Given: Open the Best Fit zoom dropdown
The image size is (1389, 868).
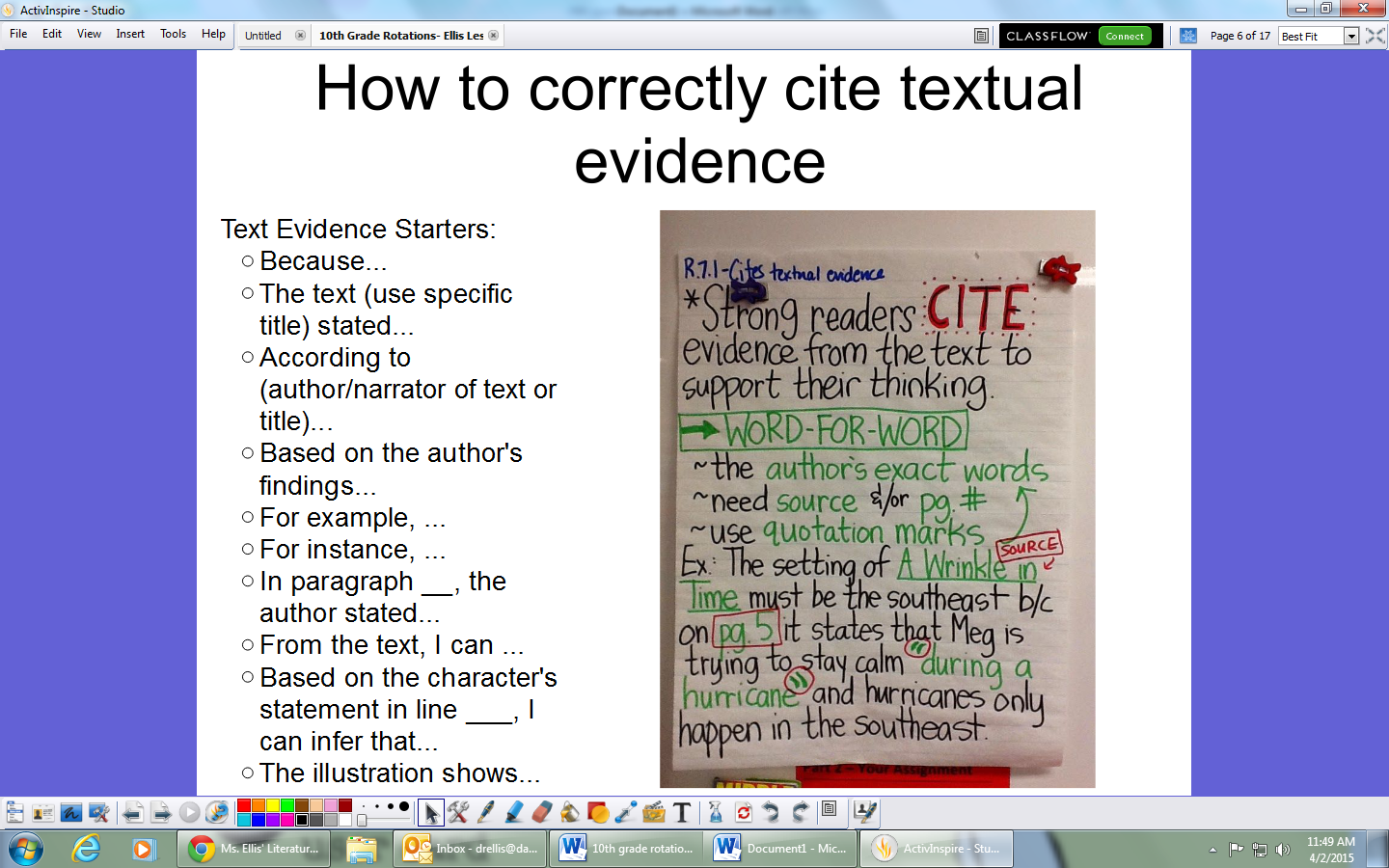Looking at the screenshot, I should (x=1351, y=36).
